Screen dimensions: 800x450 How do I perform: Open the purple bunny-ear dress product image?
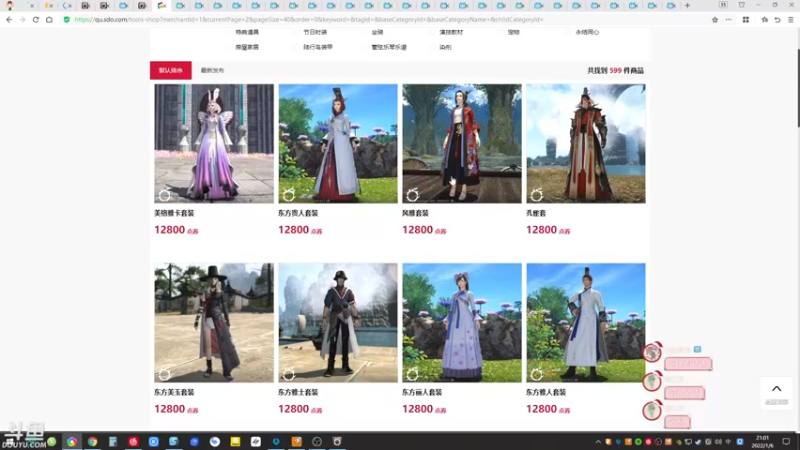tap(214, 143)
